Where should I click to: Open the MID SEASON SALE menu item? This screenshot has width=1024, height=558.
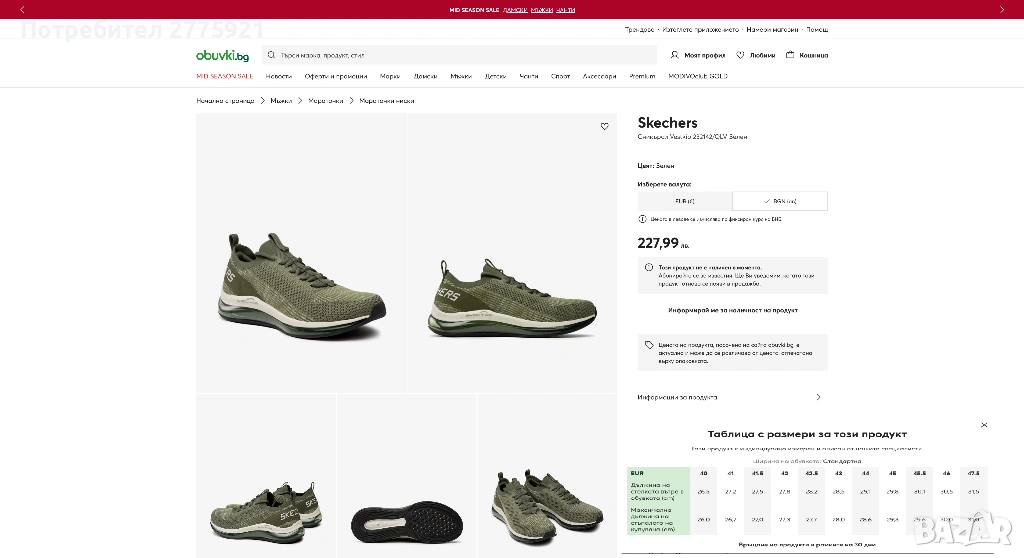224,76
